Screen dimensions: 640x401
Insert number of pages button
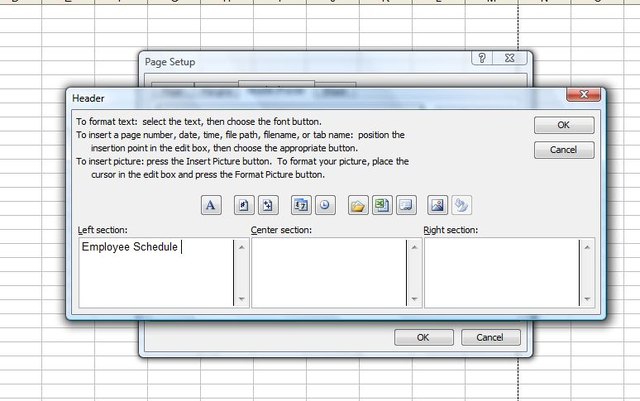[268, 205]
